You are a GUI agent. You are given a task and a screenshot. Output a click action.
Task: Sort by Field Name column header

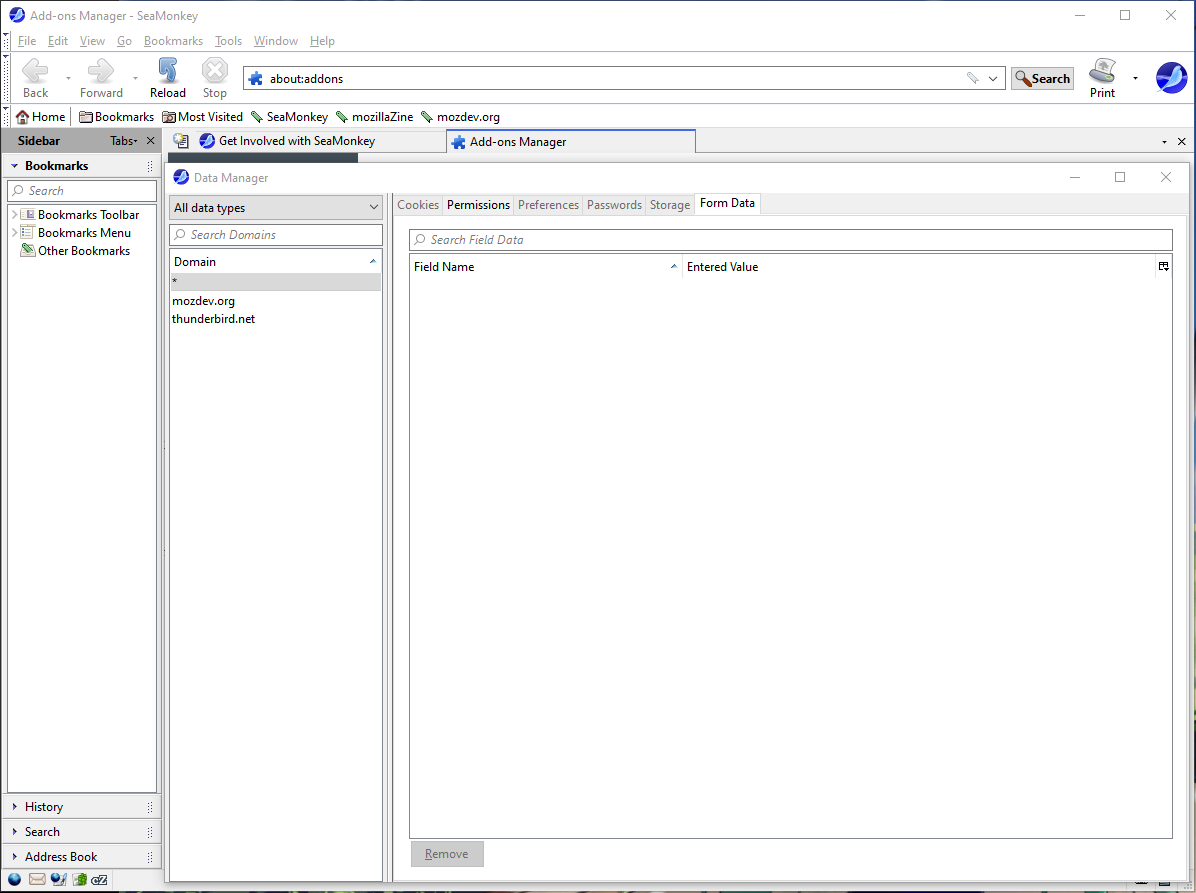444,266
